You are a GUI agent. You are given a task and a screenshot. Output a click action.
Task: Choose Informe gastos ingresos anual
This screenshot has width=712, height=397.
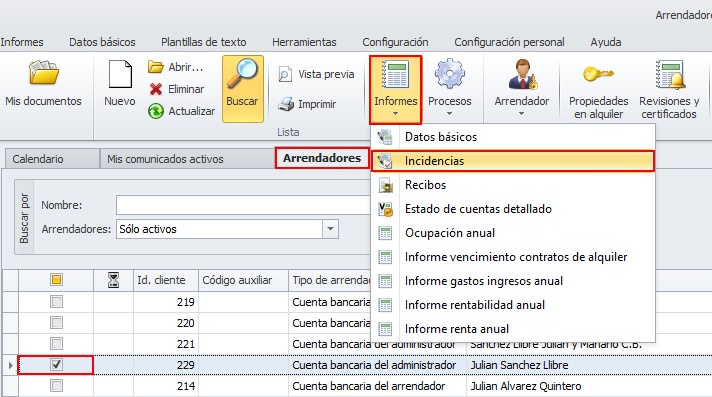513,281
